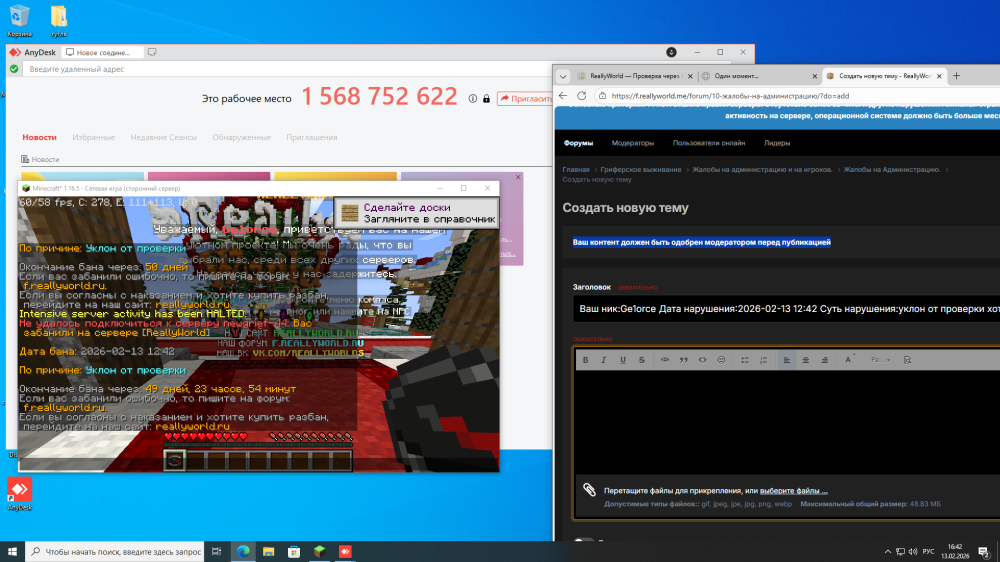Click the AnyDesk desktop shortcut icon
The image size is (1000, 562).
[x=20, y=494]
